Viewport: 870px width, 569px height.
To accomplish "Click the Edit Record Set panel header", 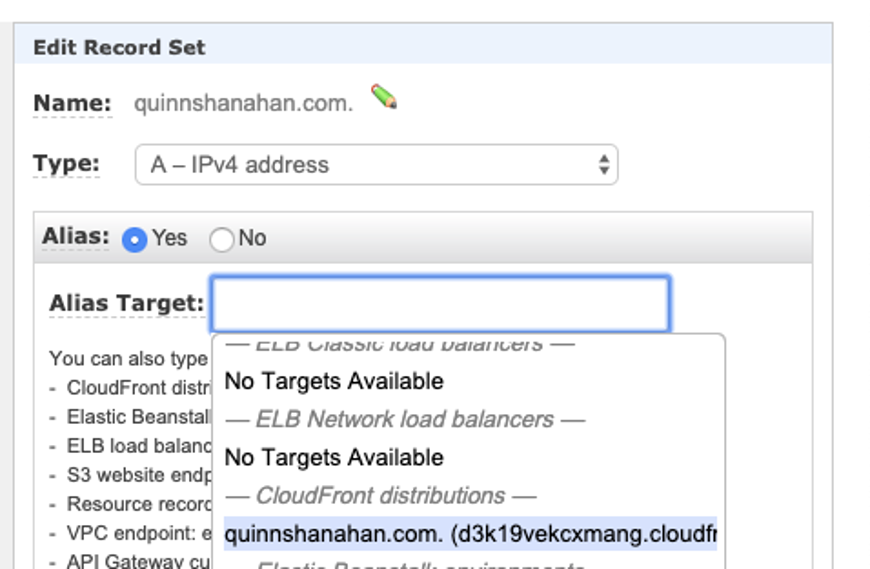I will pyautogui.click(x=119, y=47).
